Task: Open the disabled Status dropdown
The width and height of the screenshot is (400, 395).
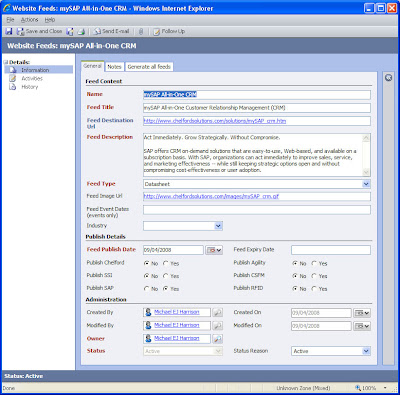Action: pos(218,351)
